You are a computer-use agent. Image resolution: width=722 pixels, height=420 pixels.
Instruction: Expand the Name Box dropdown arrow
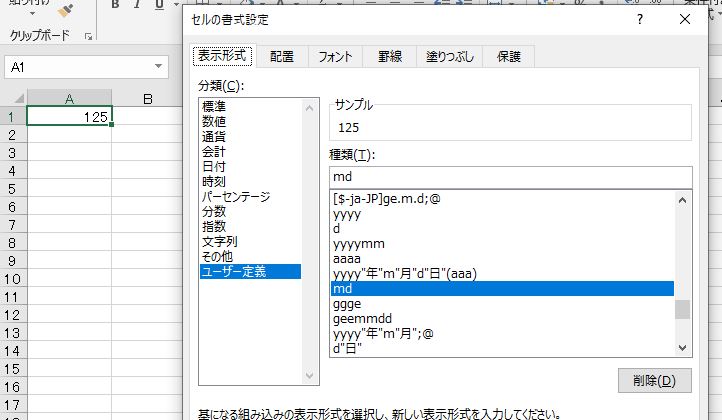point(158,66)
